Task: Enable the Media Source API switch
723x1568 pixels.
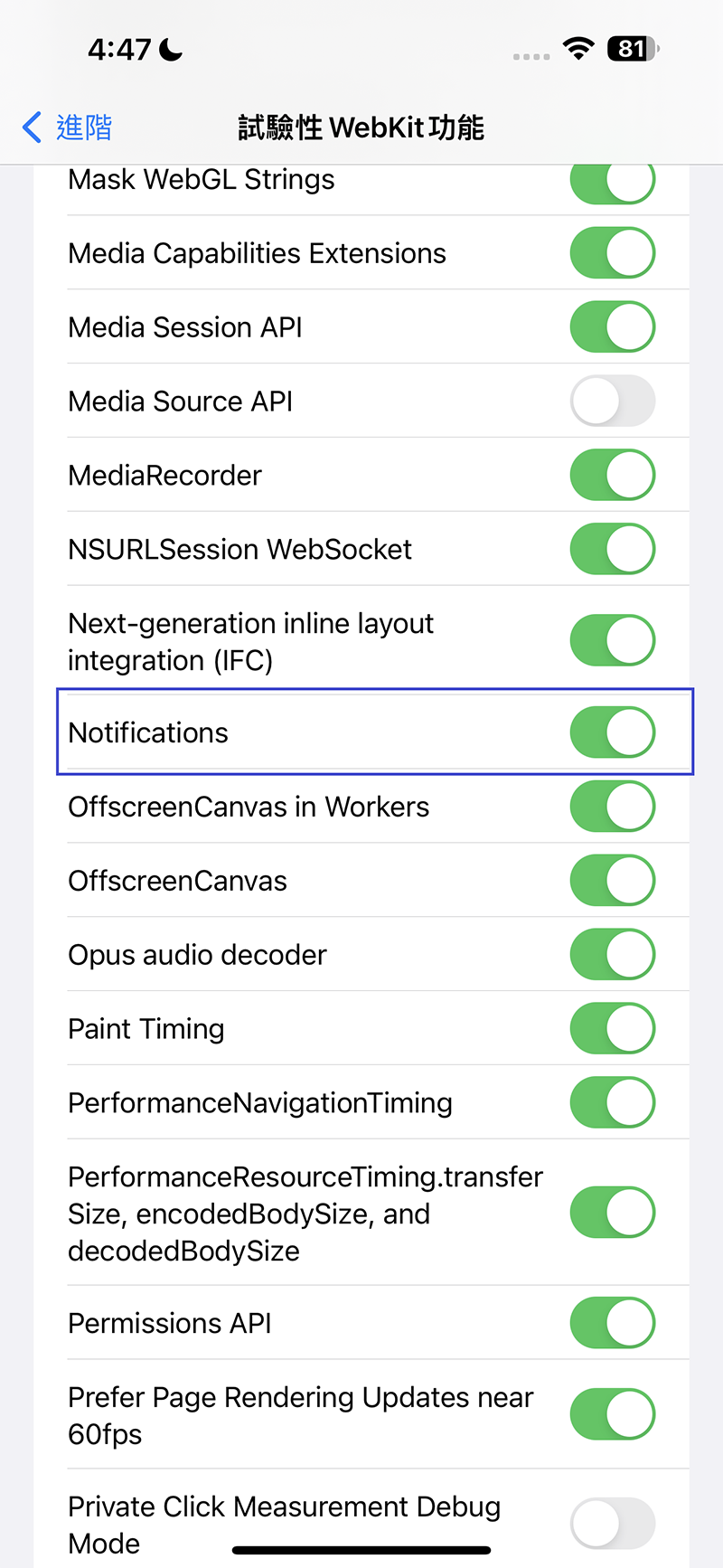Action: tap(612, 401)
